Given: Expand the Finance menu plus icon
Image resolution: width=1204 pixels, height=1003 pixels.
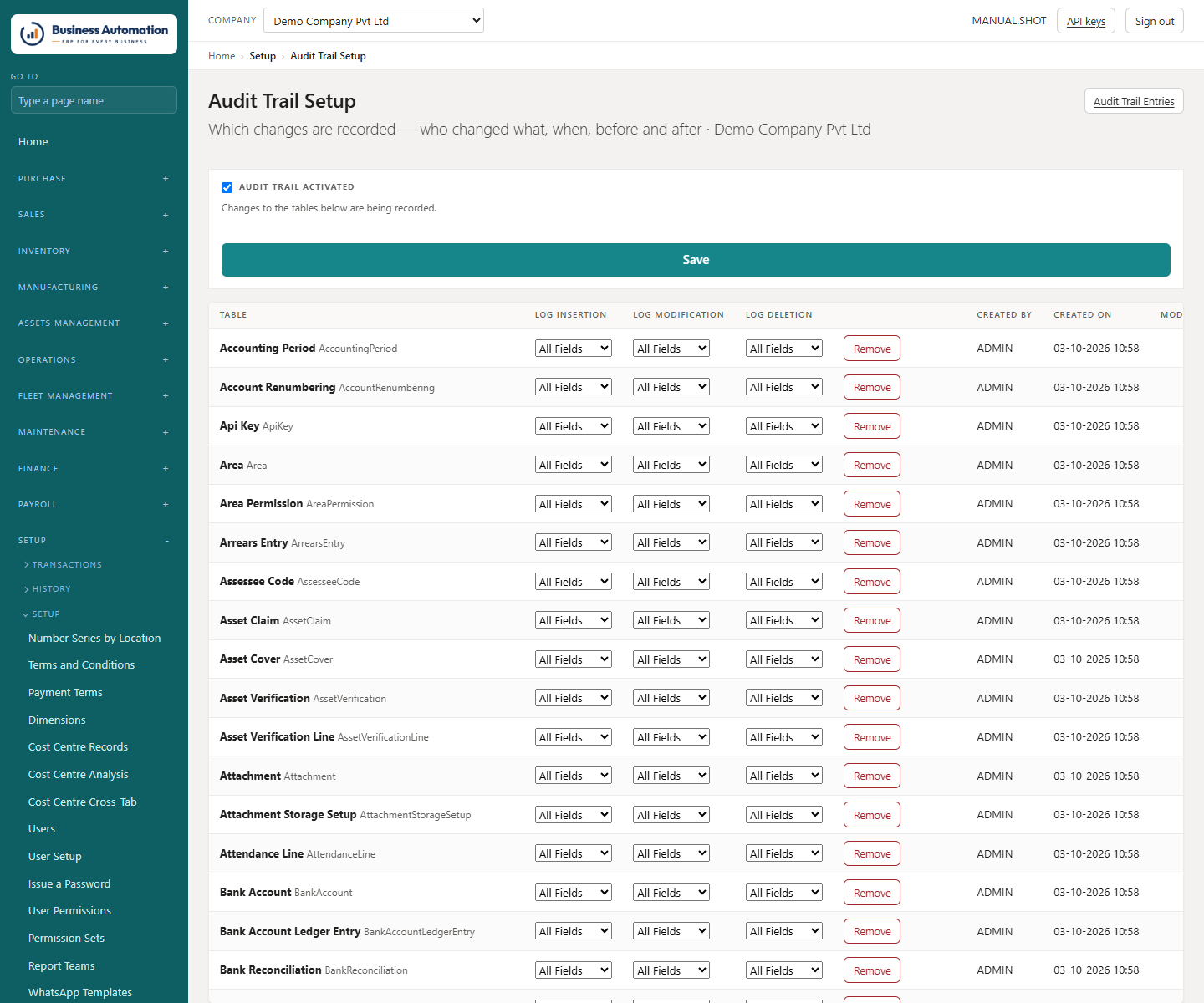Looking at the screenshot, I should (166, 469).
